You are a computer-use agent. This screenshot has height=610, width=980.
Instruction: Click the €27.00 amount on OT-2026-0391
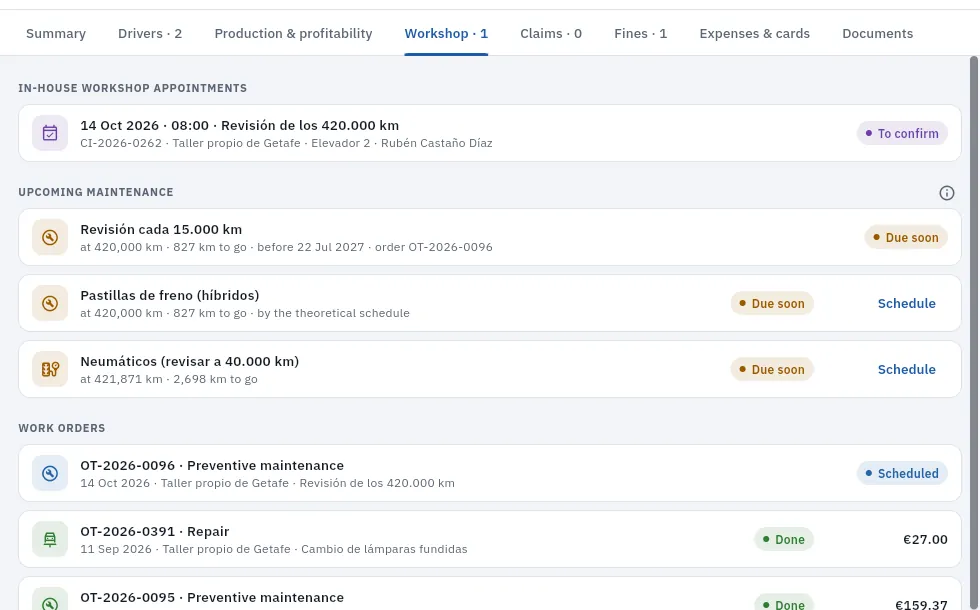[x=925, y=539]
